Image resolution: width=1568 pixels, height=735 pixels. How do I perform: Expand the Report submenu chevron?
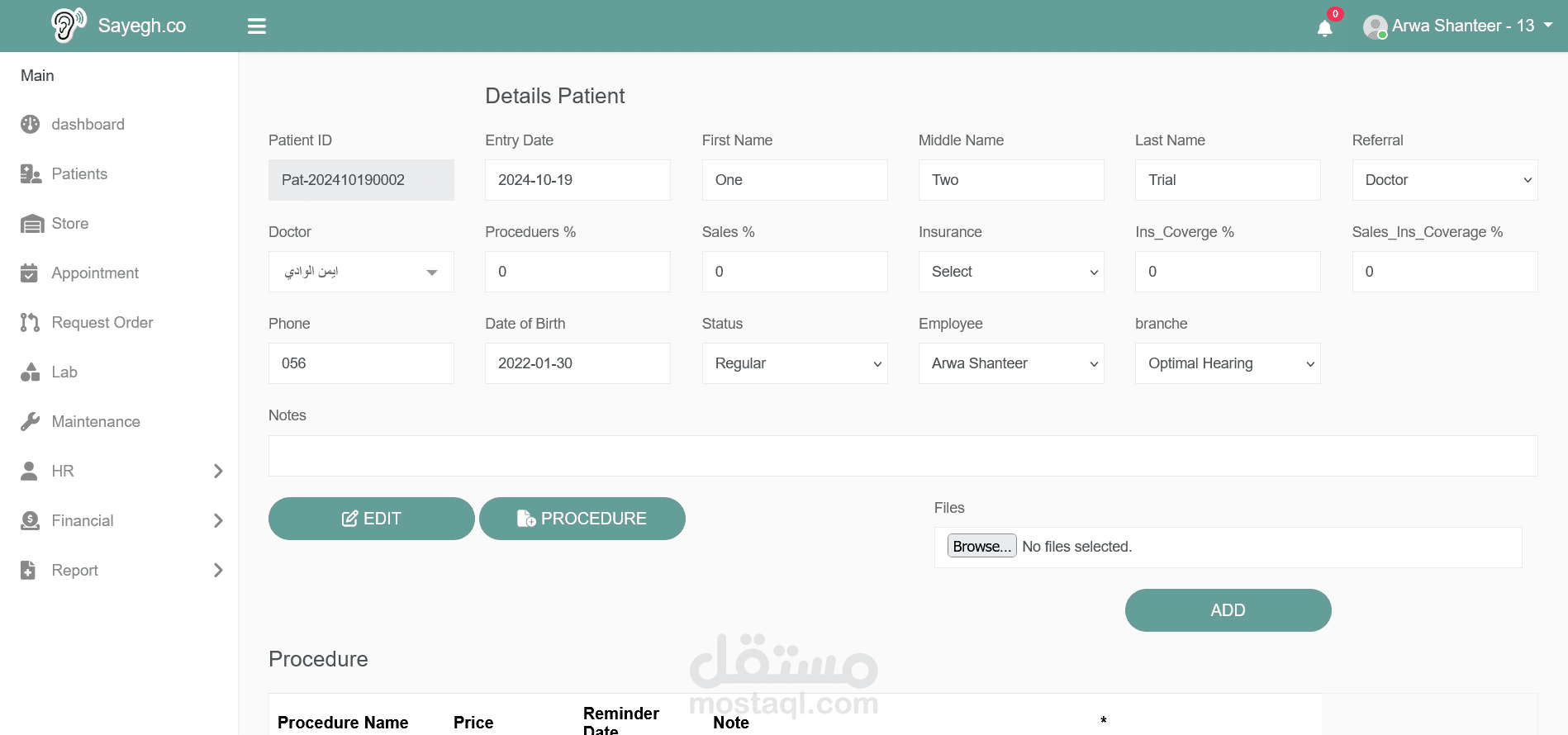coord(218,570)
